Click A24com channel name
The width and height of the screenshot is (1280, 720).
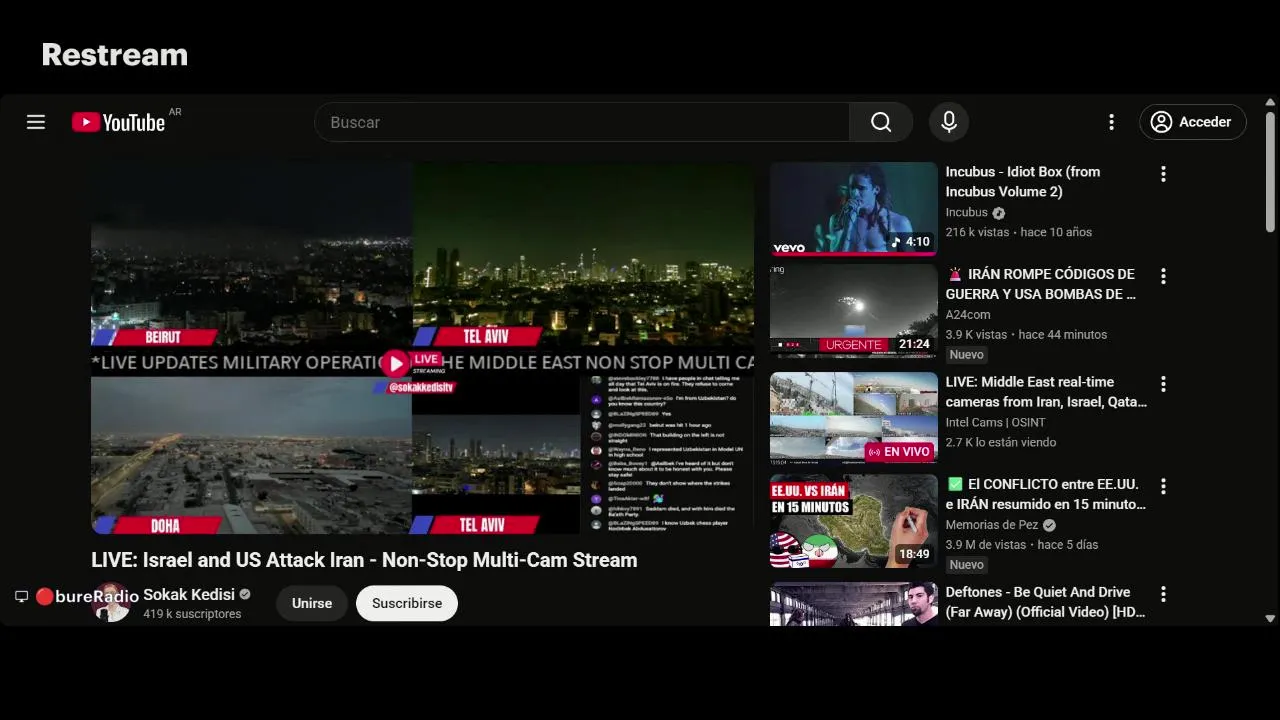[968, 314]
